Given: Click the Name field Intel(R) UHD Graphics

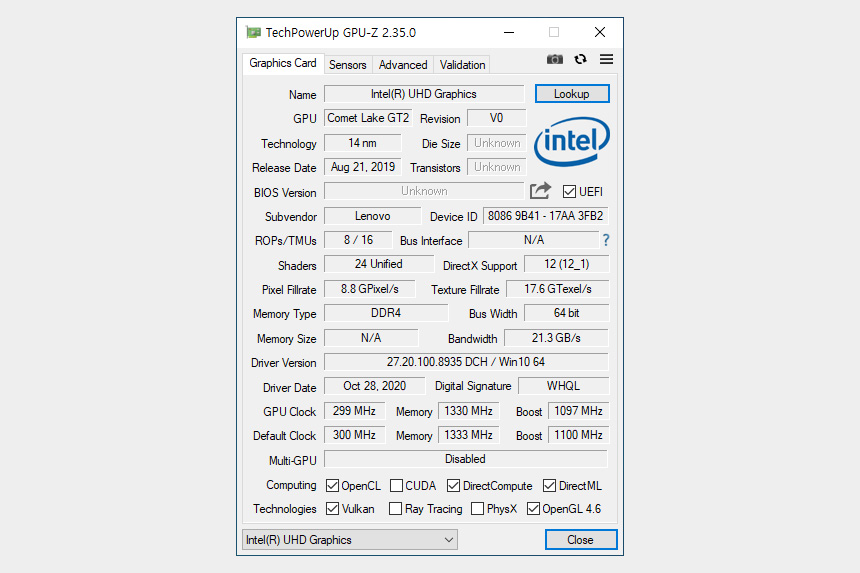Looking at the screenshot, I should [424, 94].
